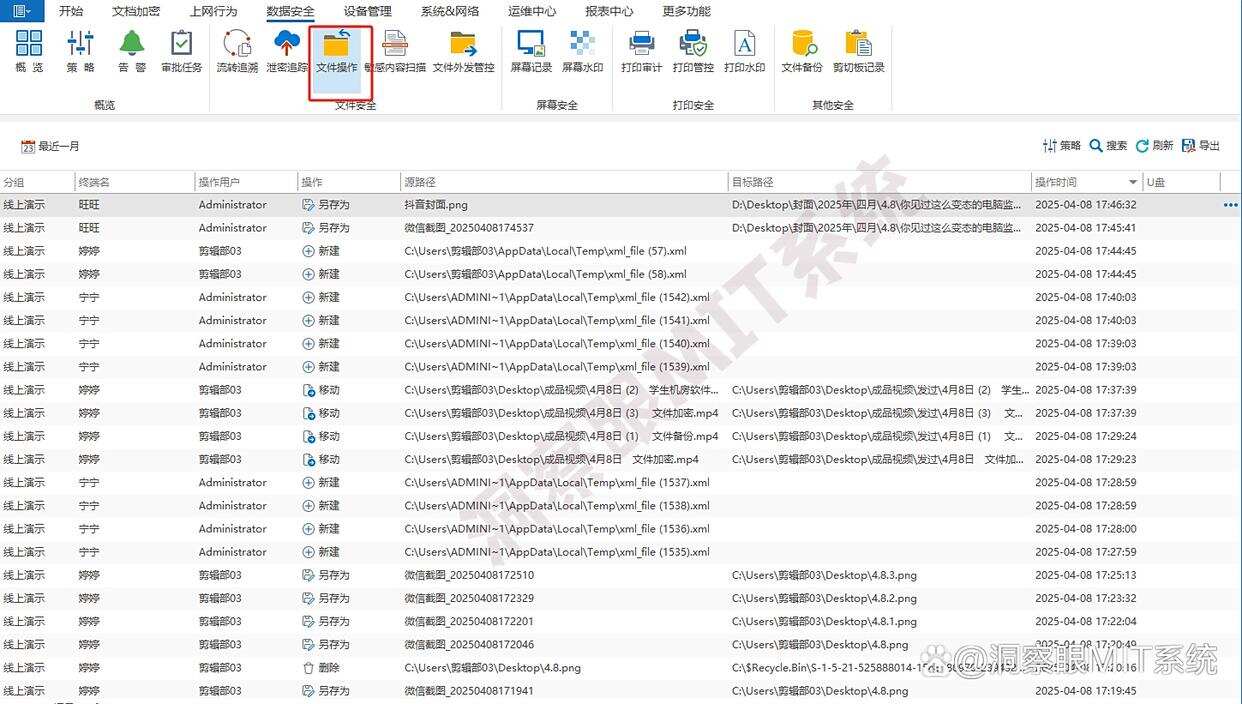Open the 屏幕水印 screen watermark tool

(x=582, y=51)
